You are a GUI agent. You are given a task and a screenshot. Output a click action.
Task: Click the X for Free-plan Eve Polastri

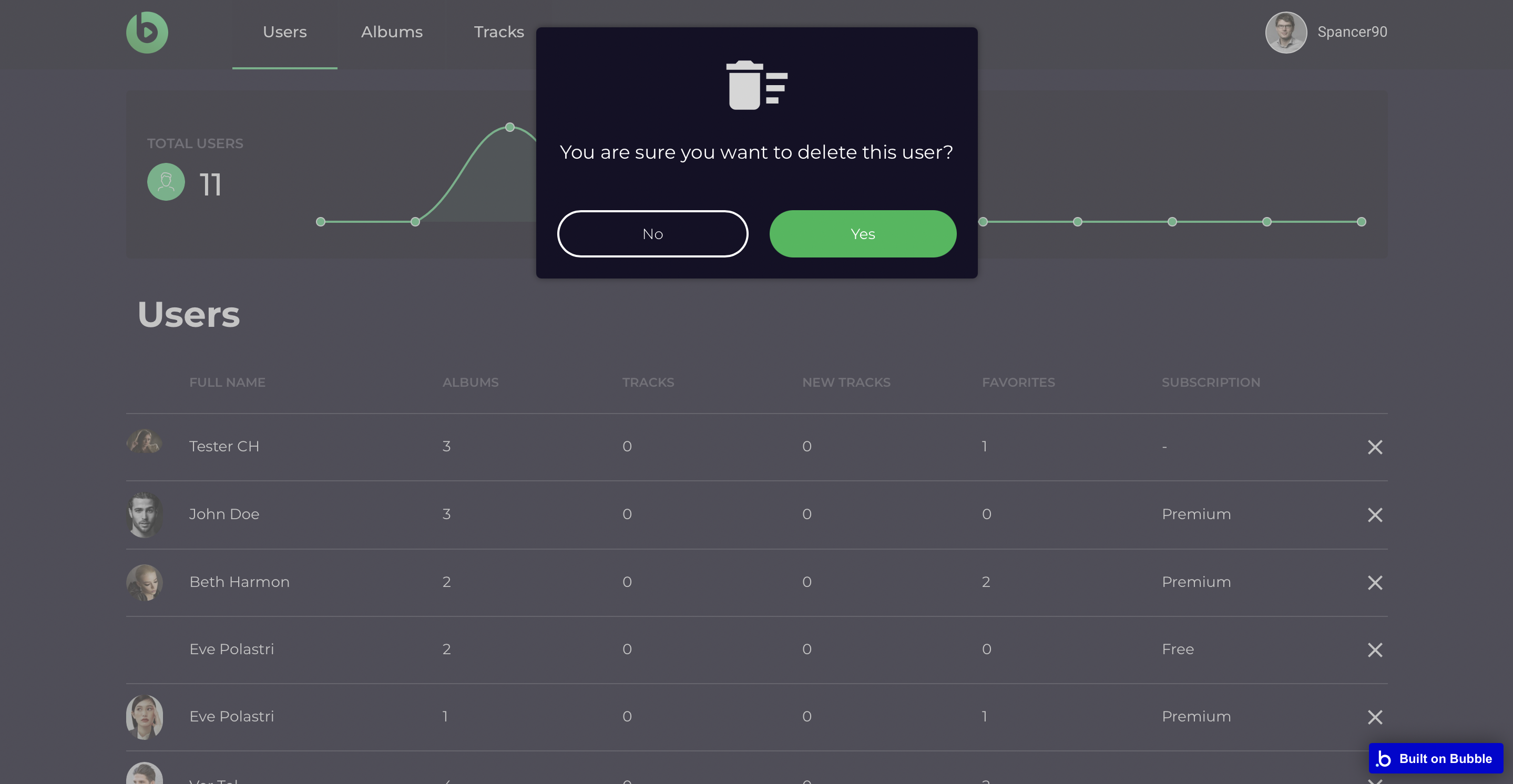tap(1374, 650)
